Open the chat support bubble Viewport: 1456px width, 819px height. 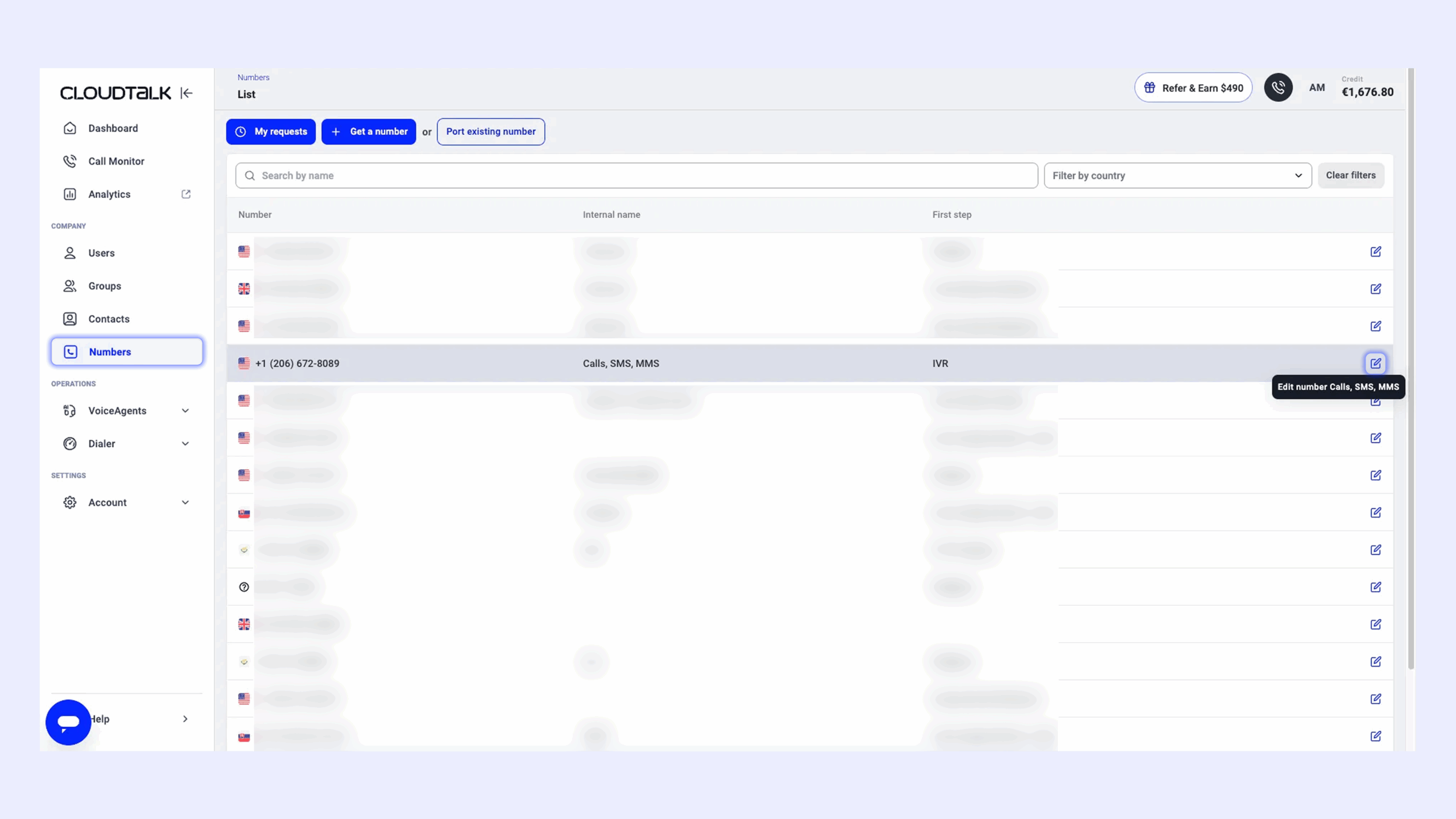coord(68,722)
